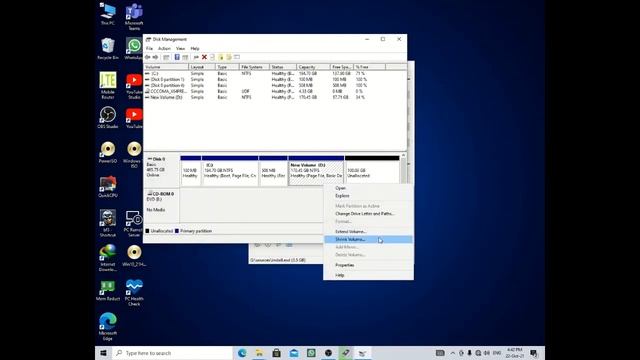Select the Mobile Router LTE desktop icon
The image size is (640, 360).
(x=108, y=85)
